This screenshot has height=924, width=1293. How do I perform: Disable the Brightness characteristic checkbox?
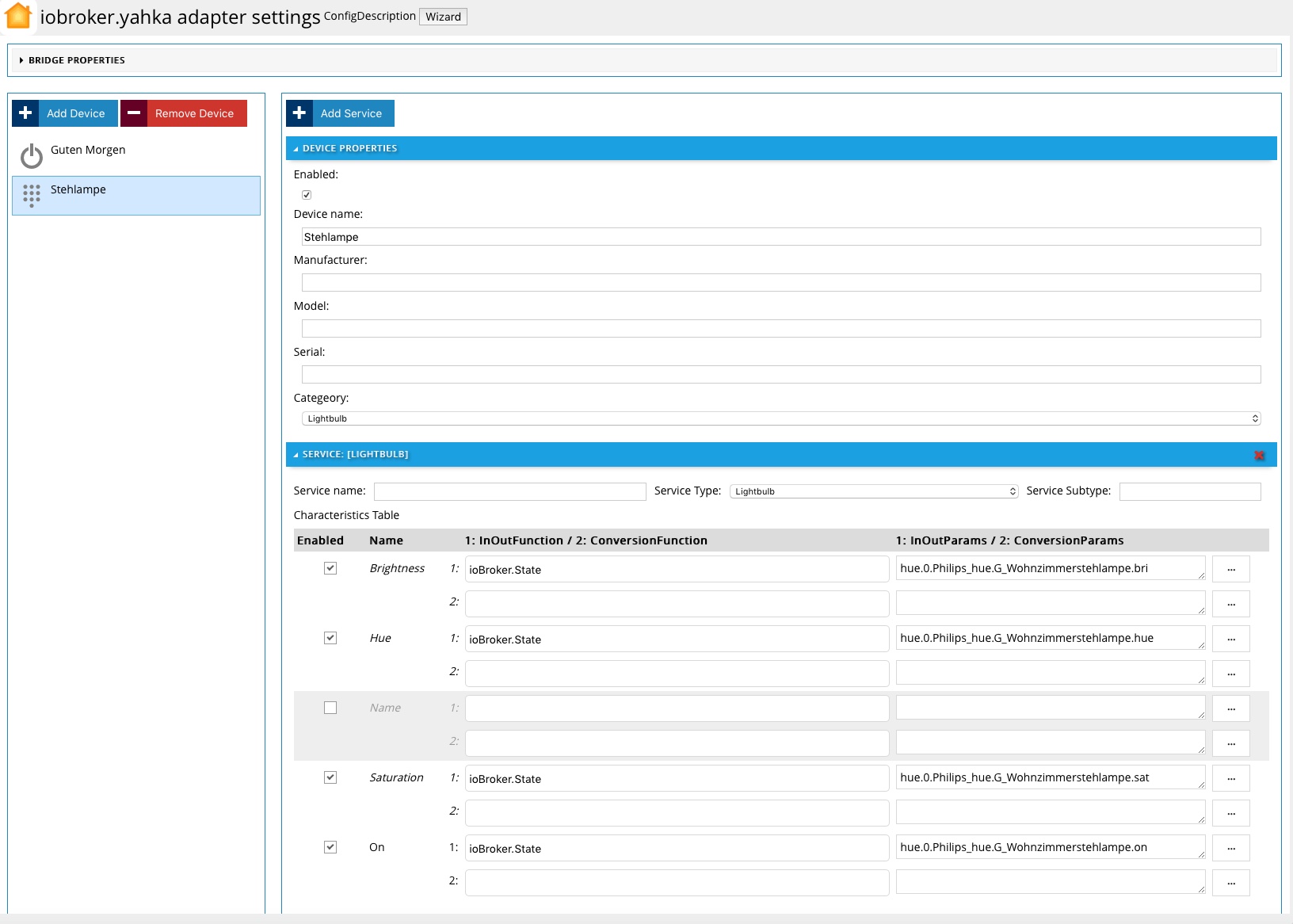(330, 568)
